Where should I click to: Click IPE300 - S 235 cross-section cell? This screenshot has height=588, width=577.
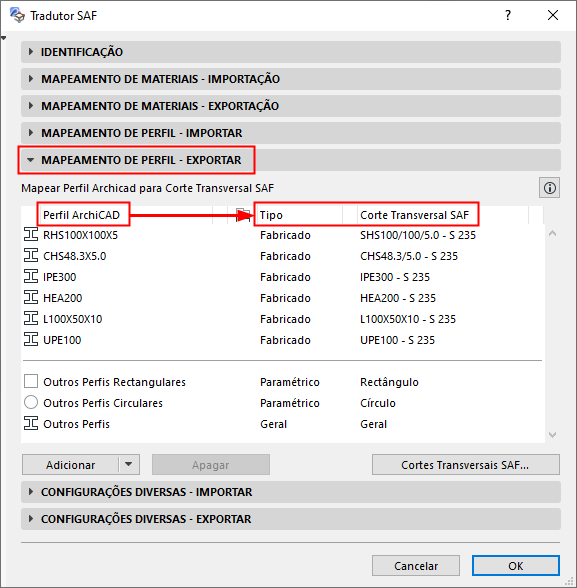(x=395, y=277)
